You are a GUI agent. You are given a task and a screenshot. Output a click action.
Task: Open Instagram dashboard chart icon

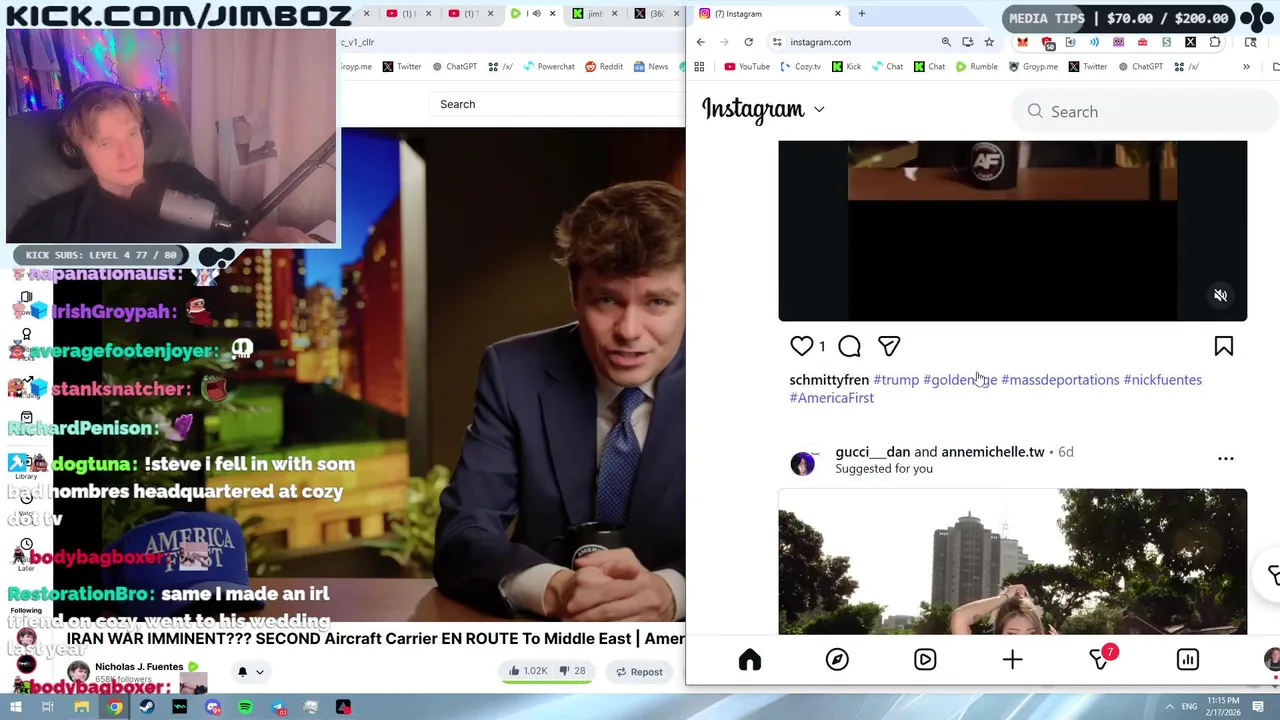[1188, 660]
